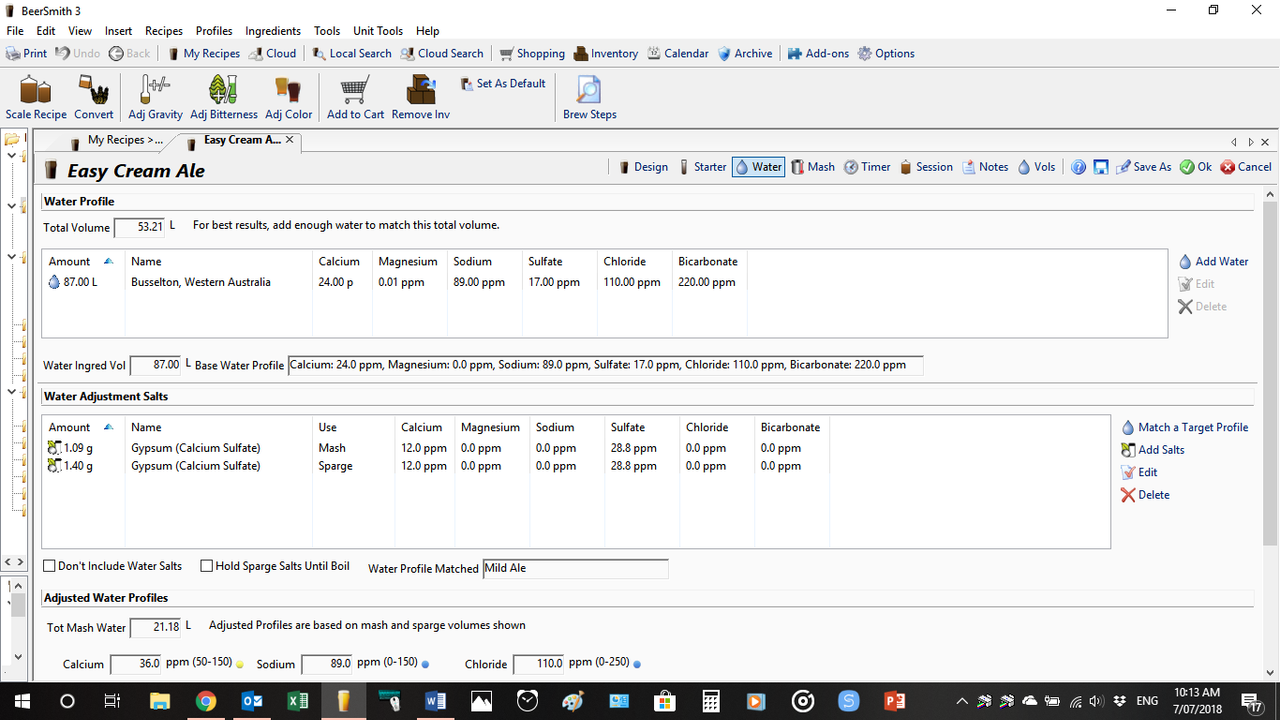Switch to the Session tab
This screenshot has width=1280, height=720.
(x=926, y=167)
